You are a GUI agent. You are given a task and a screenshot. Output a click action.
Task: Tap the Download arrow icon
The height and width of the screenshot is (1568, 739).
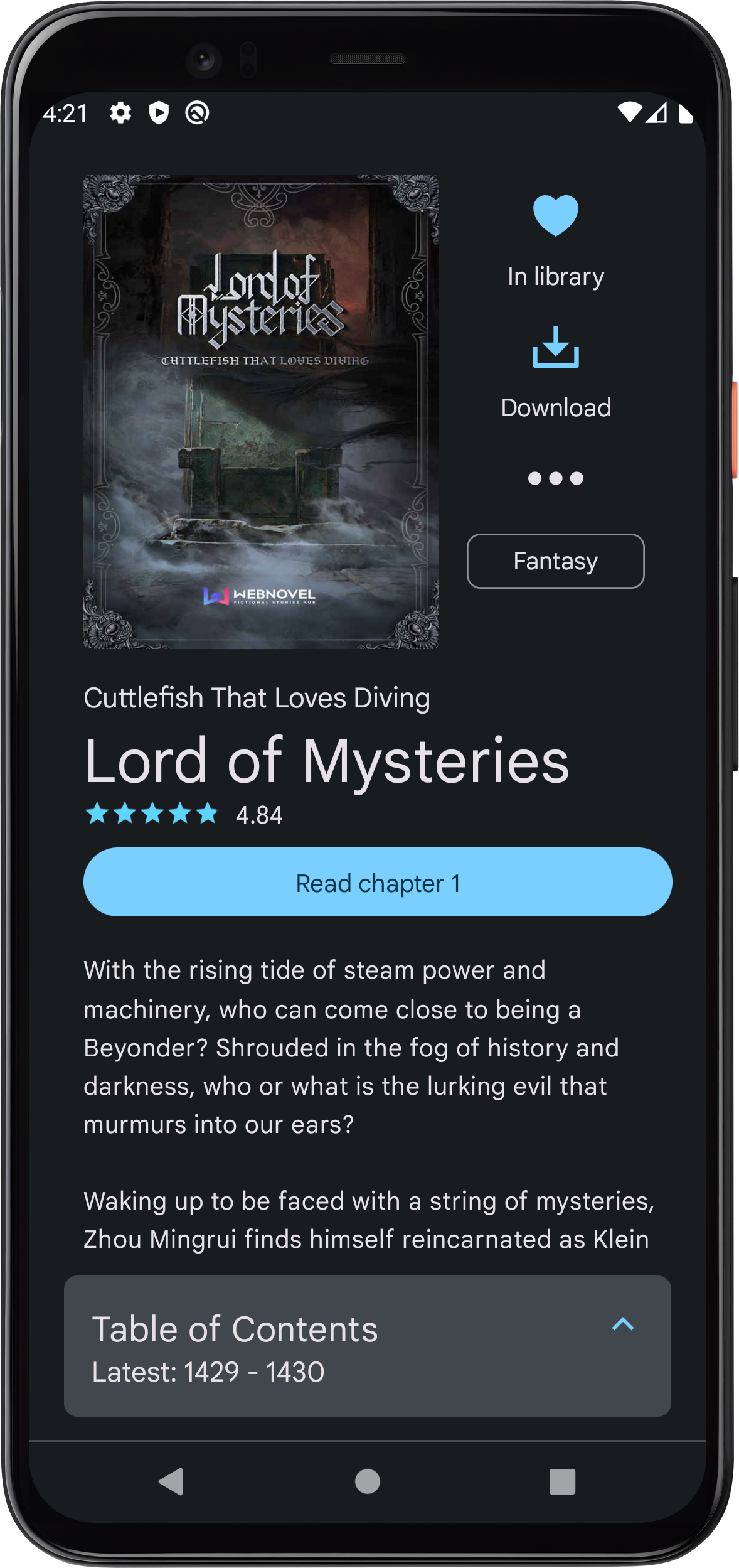555,347
